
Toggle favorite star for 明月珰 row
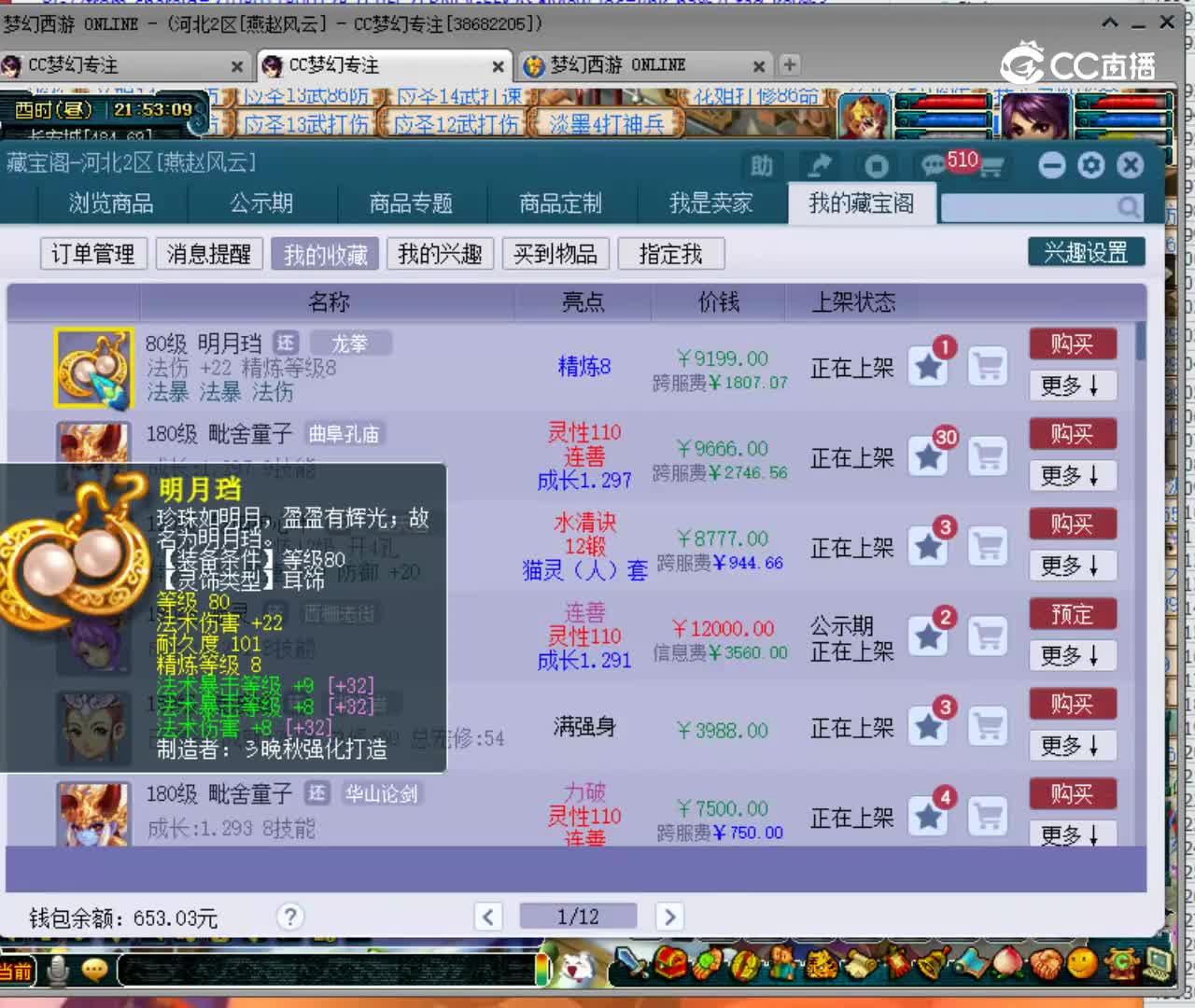coord(928,367)
